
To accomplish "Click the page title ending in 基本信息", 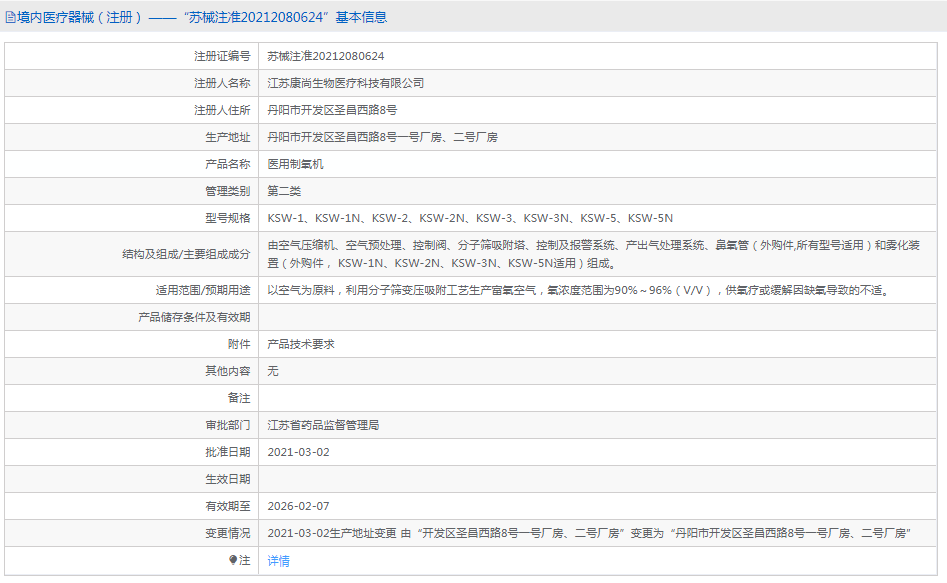I will point(202,18).
